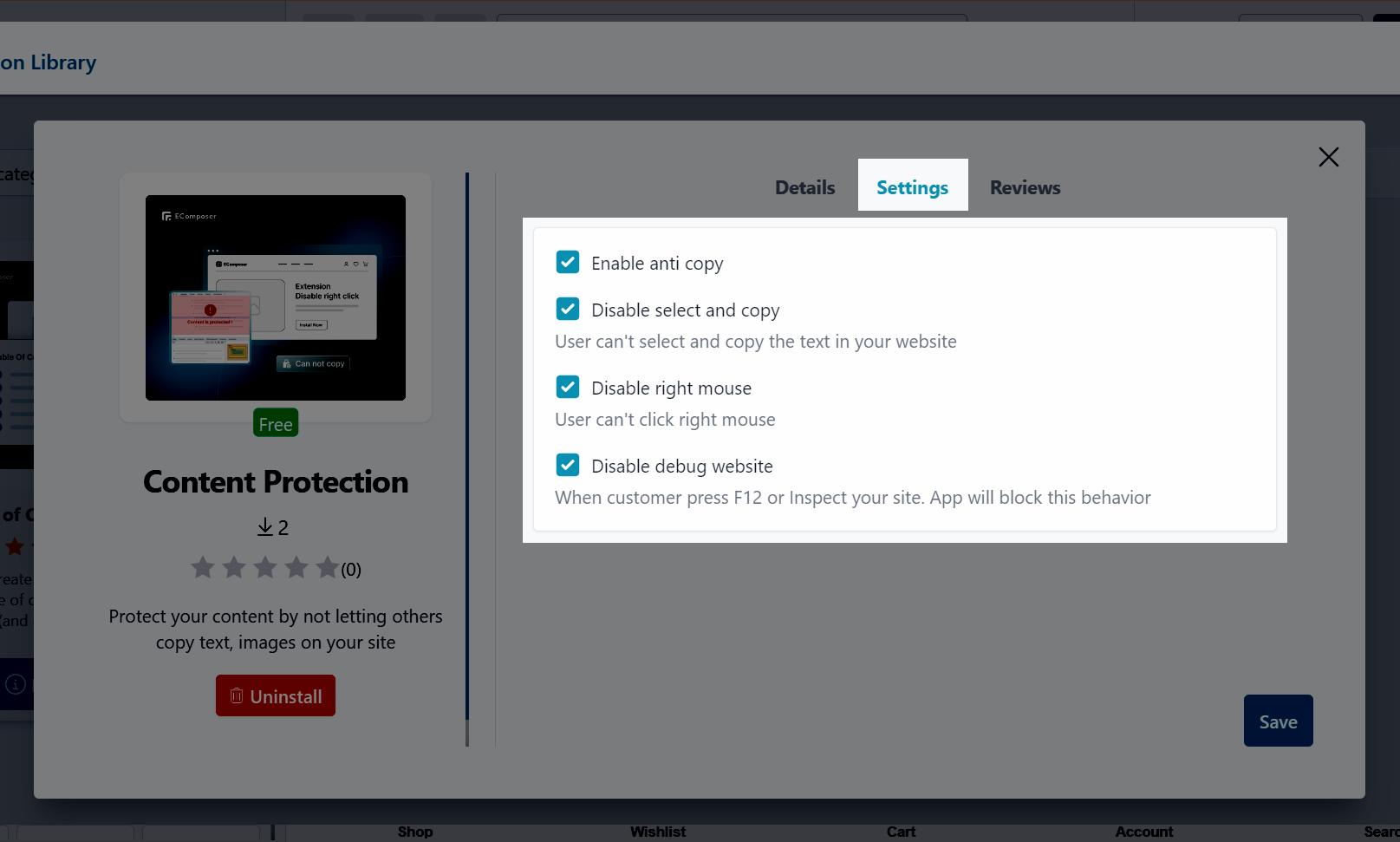Switch to the Details tab
This screenshot has height=842, width=1400.
tap(804, 187)
